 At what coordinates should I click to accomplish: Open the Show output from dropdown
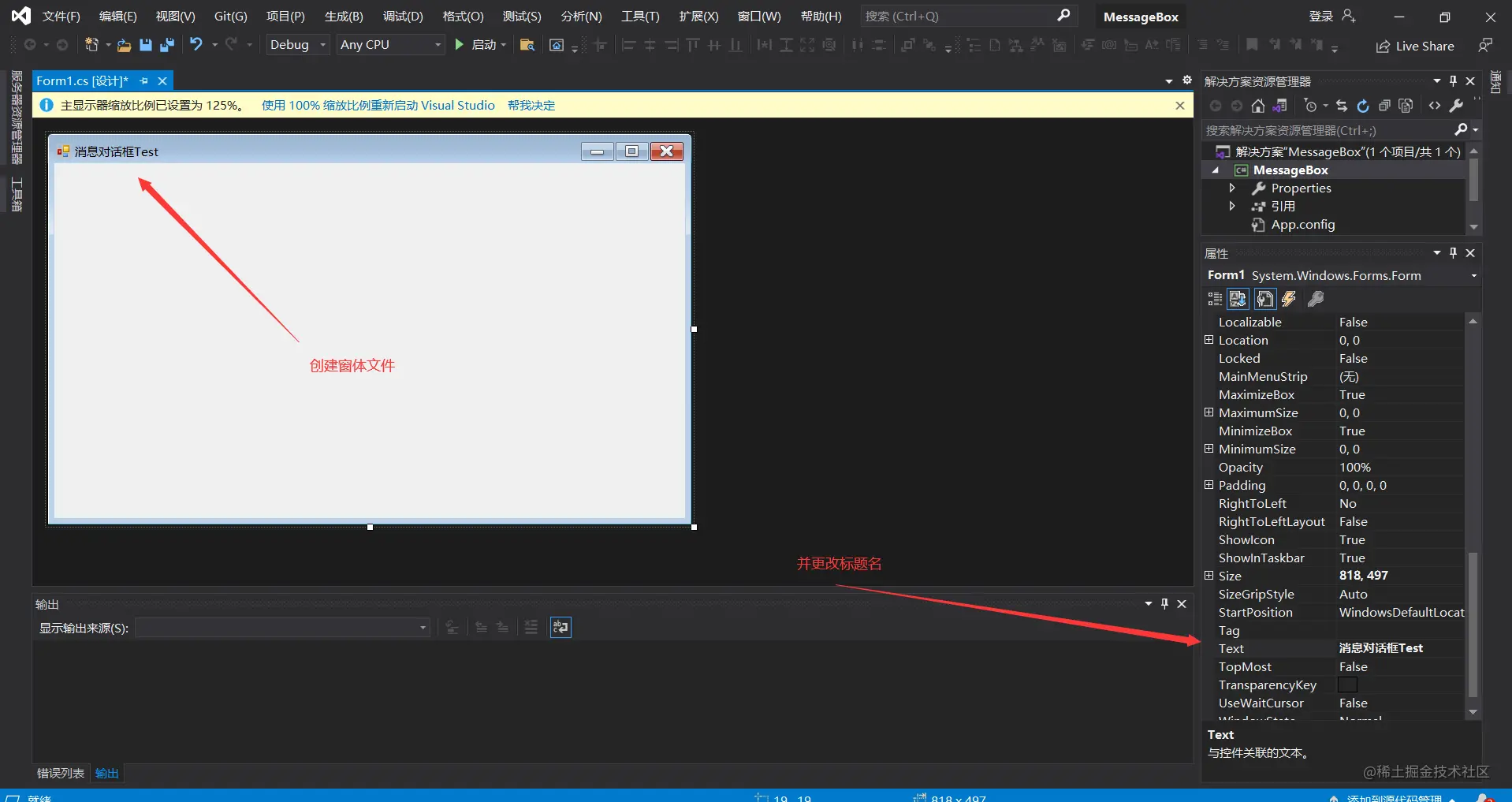click(283, 628)
